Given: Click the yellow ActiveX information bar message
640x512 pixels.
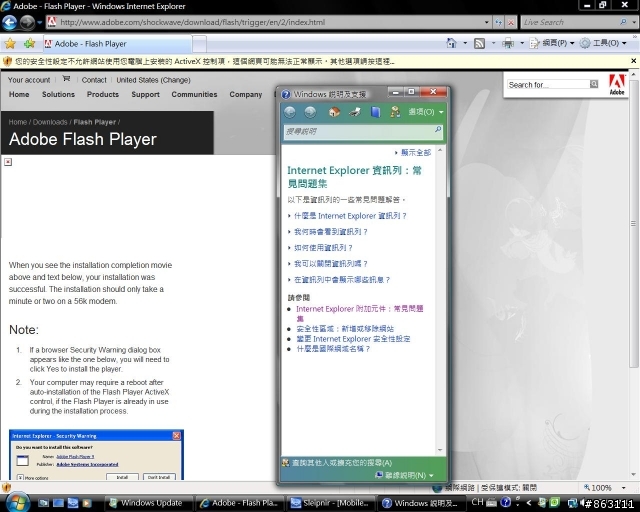Looking at the screenshot, I should (205, 62).
